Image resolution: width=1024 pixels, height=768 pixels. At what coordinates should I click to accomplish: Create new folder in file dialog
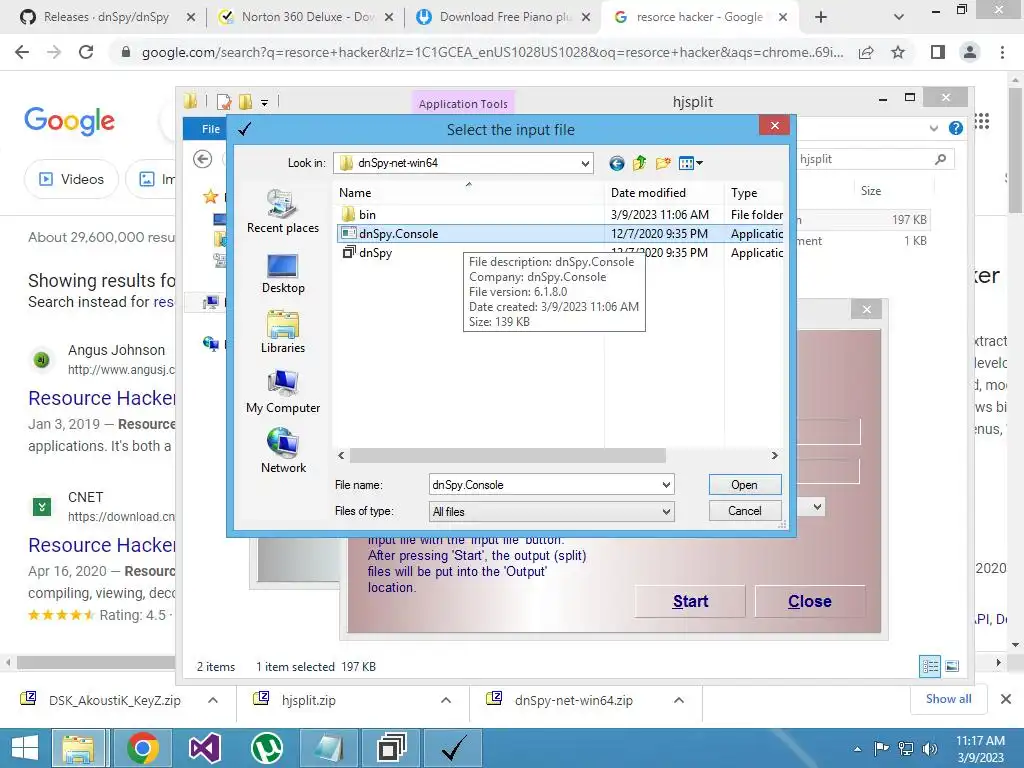click(663, 163)
